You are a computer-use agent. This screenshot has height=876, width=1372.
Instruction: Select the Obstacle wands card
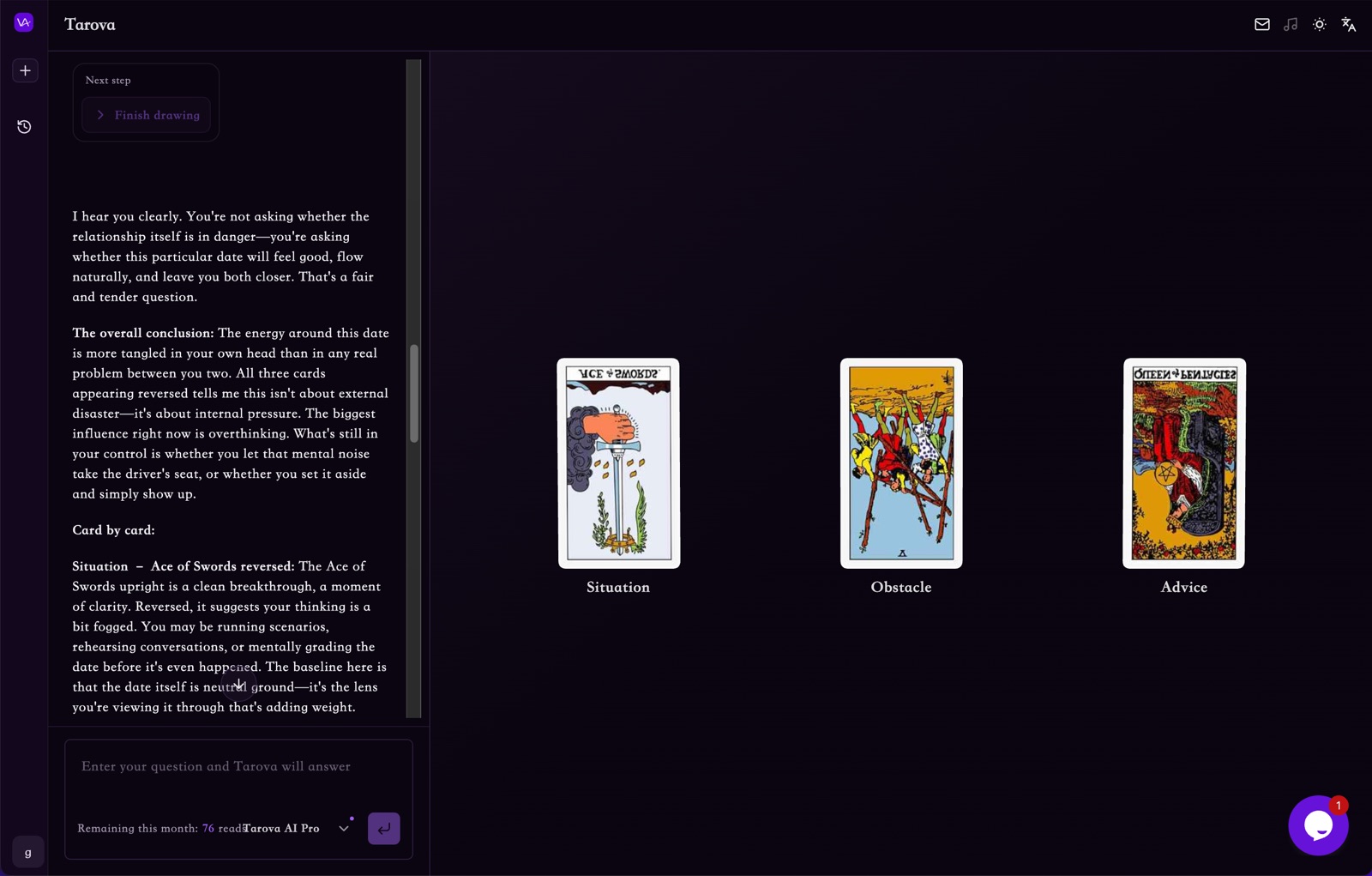pyautogui.click(x=901, y=463)
